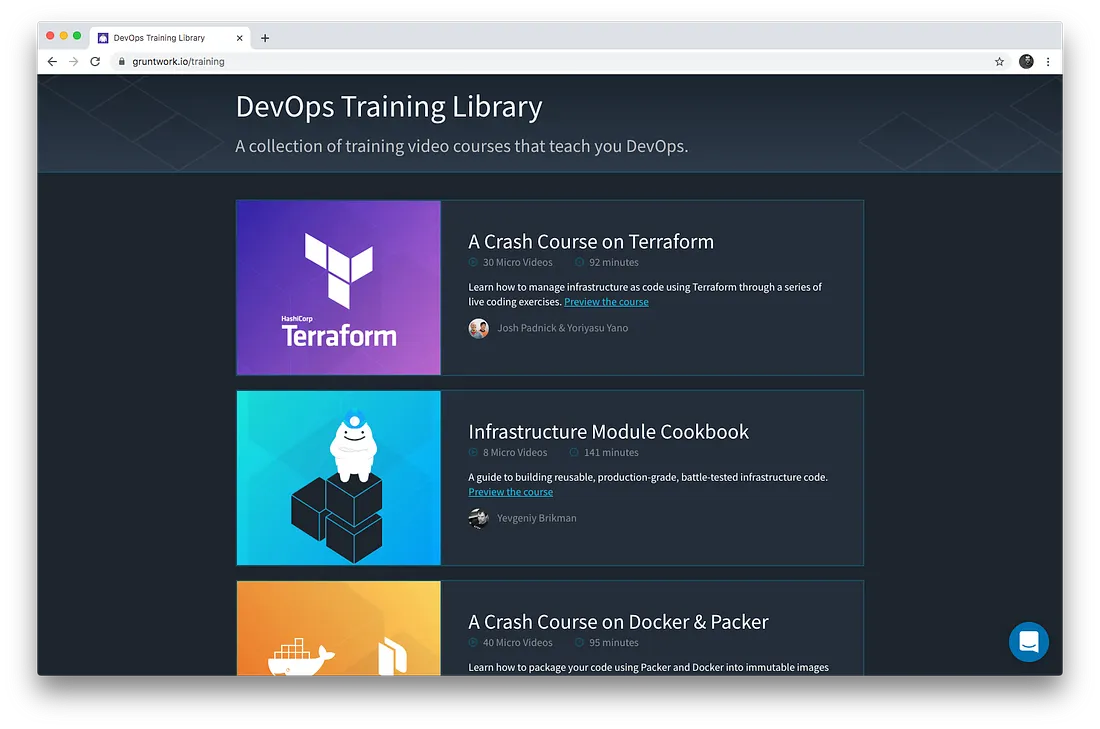The width and height of the screenshot is (1100, 729).
Task: Click the padlock site info icon
Action: 121,62
